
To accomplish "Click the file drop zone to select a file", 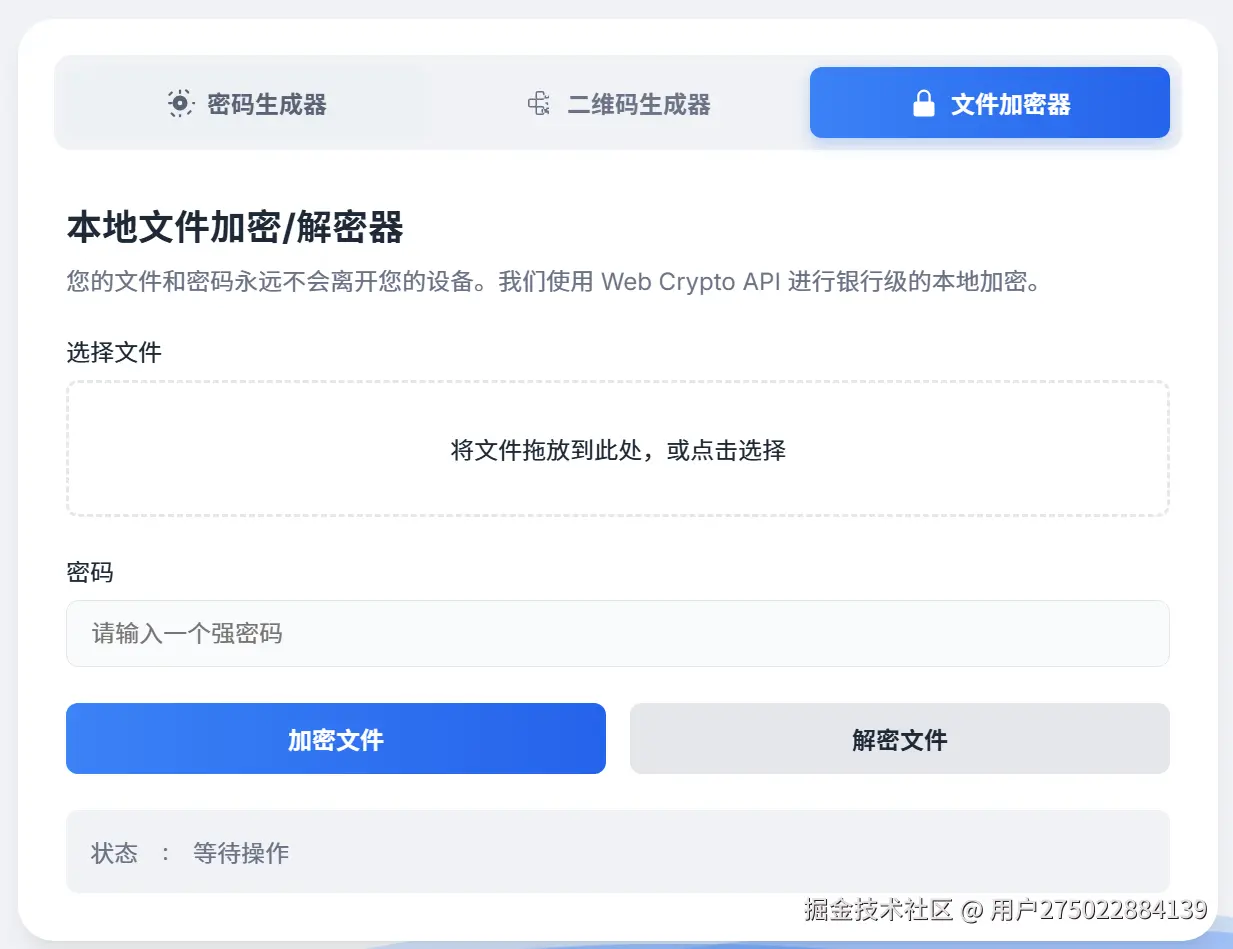I will tap(617, 448).
